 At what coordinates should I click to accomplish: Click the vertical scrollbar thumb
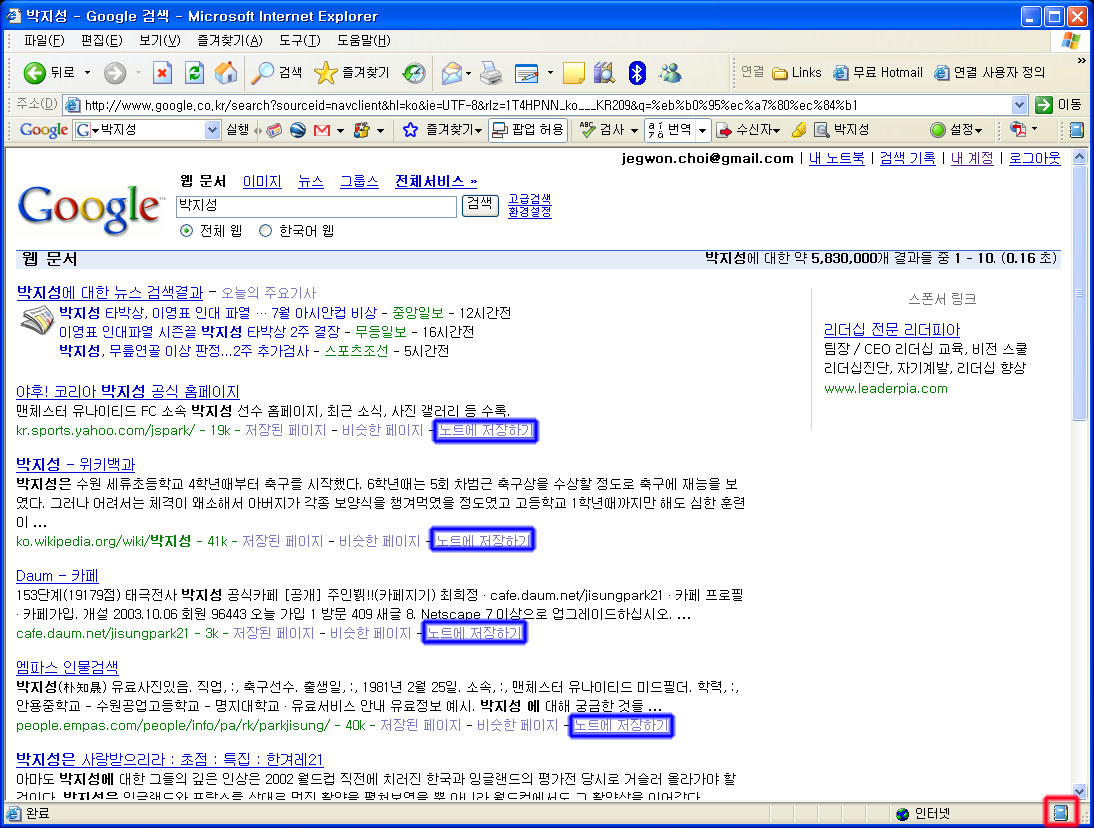point(1079,293)
